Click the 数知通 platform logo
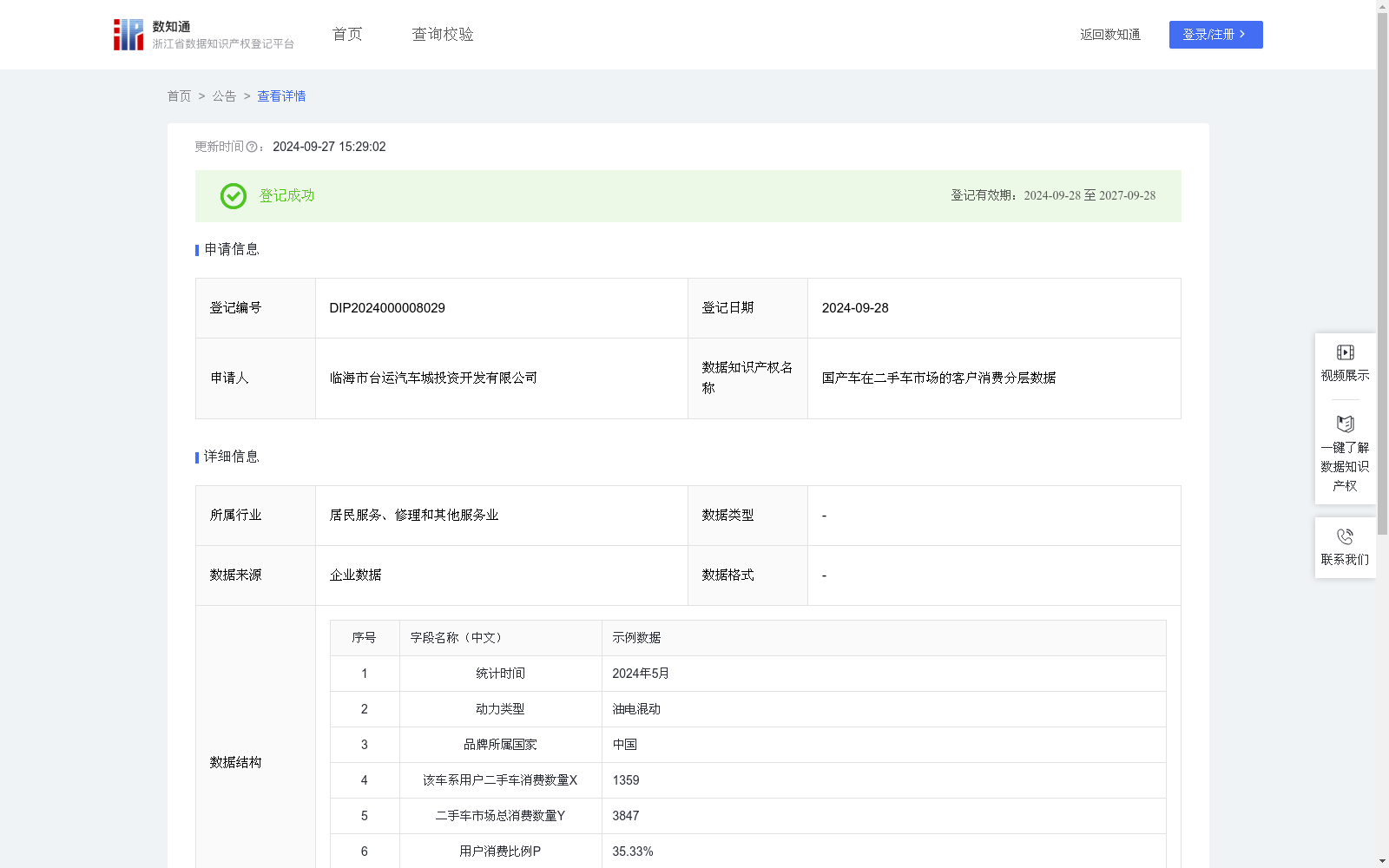This screenshot has height=868, width=1389. coord(203,35)
